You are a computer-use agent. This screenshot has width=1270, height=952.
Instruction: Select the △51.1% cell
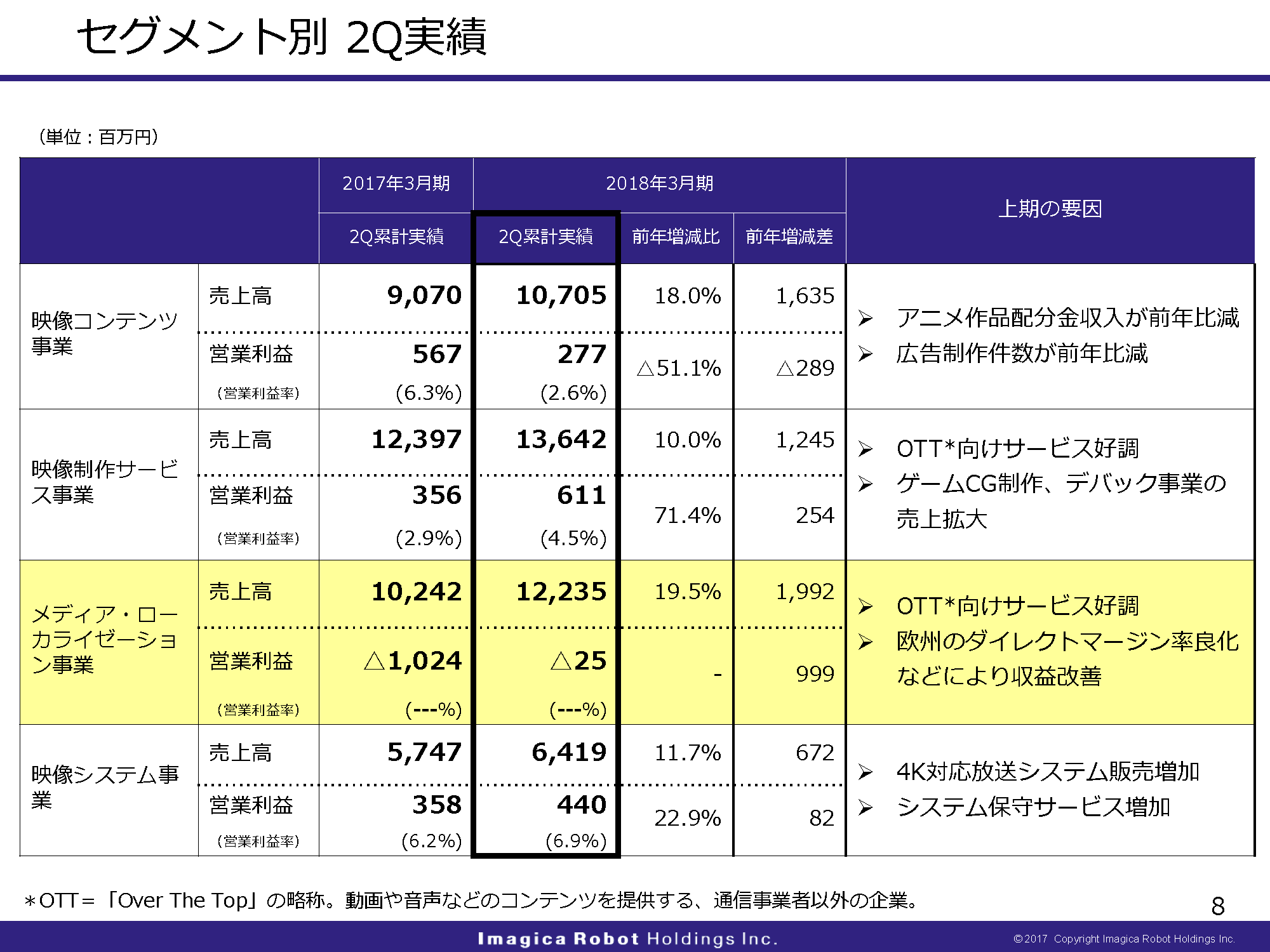tap(679, 368)
